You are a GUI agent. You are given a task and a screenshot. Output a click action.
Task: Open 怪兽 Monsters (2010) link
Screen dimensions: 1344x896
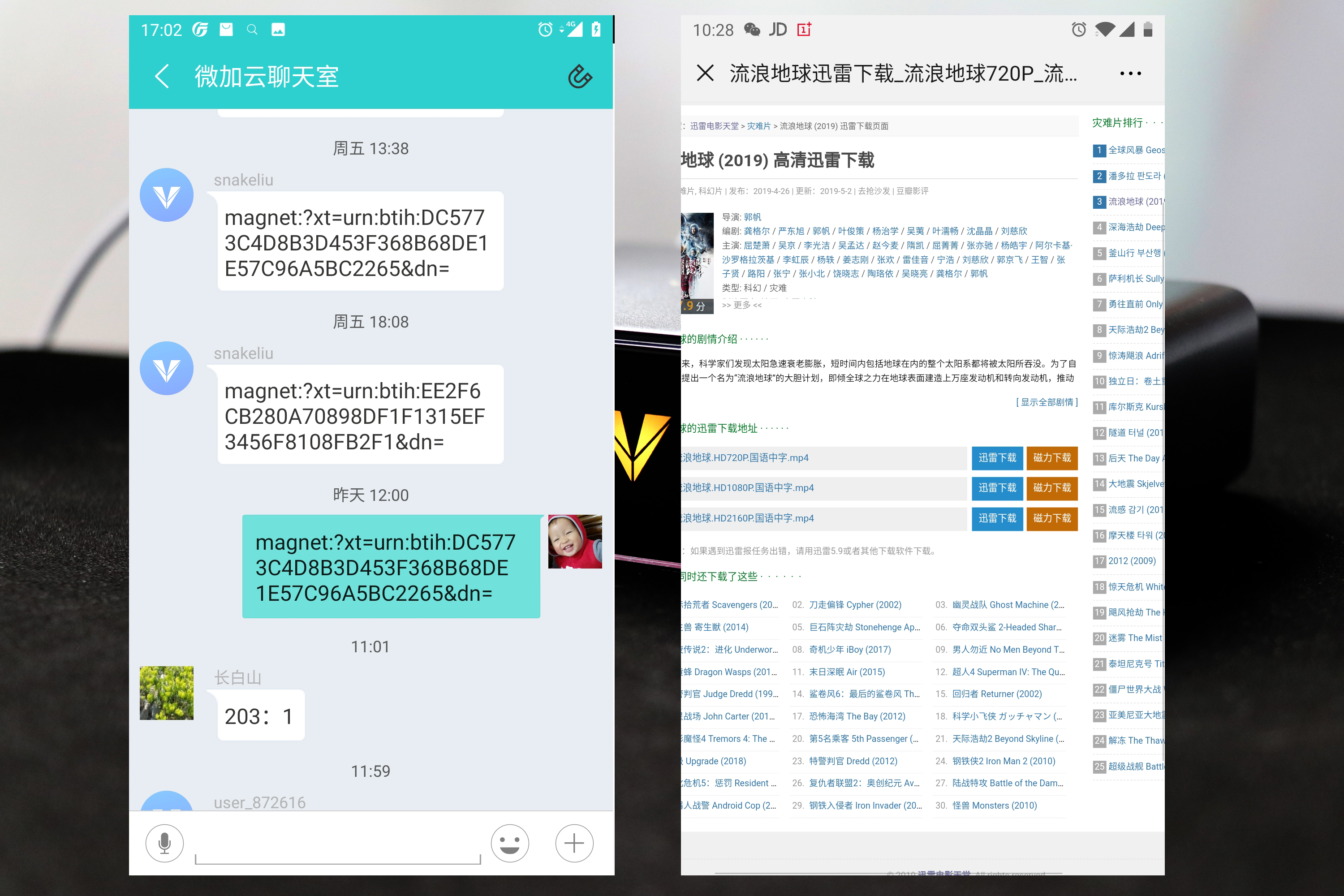995,806
